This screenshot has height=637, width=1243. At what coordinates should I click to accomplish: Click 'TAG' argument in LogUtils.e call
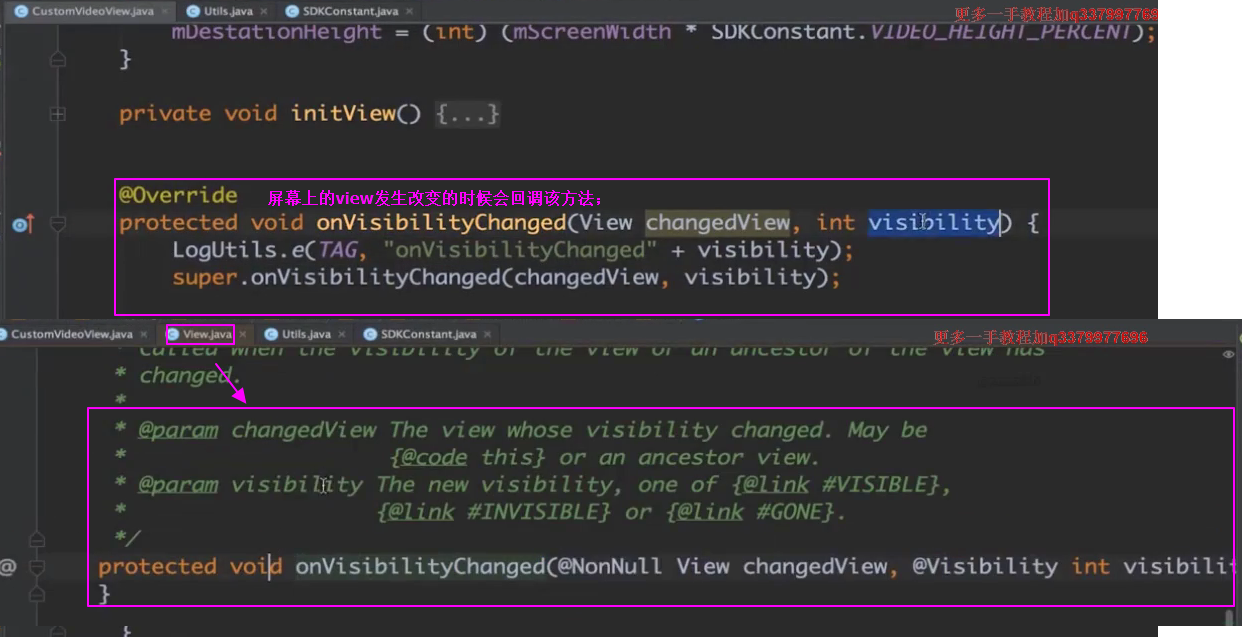tap(338, 250)
